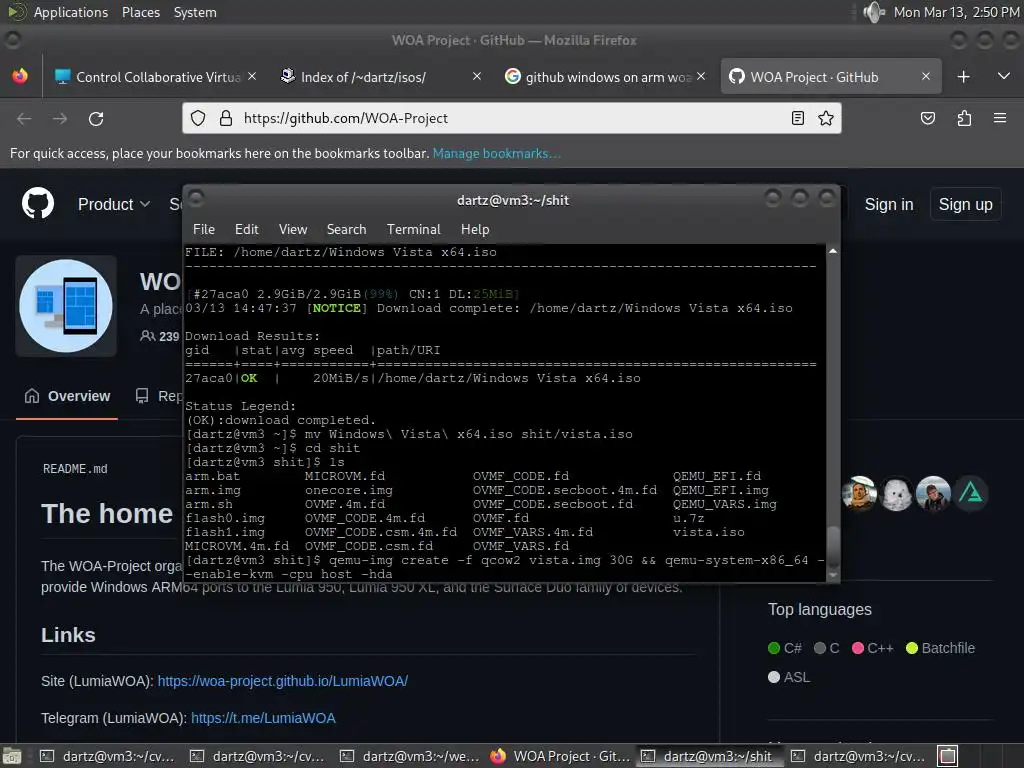Open terminal Search menu
This screenshot has width=1024, height=768.
point(346,229)
